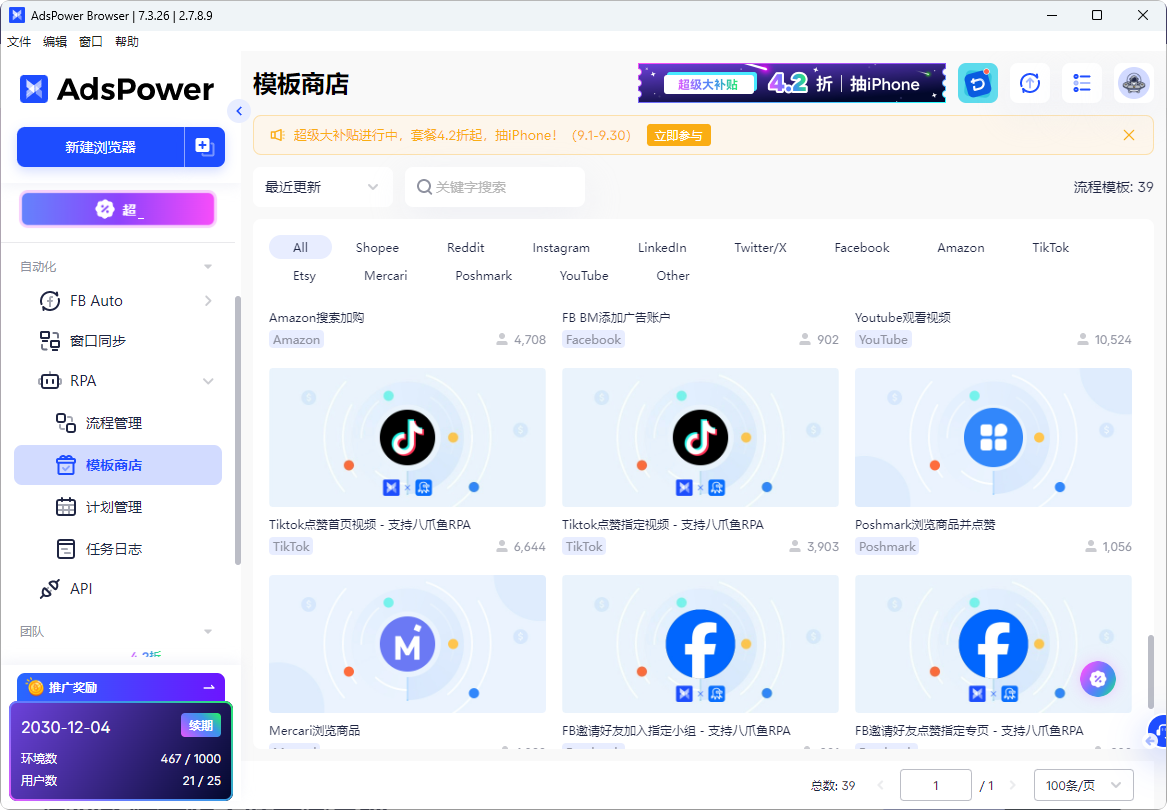
Task: Open the 最近更新 sort dropdown
Action: 322,187
